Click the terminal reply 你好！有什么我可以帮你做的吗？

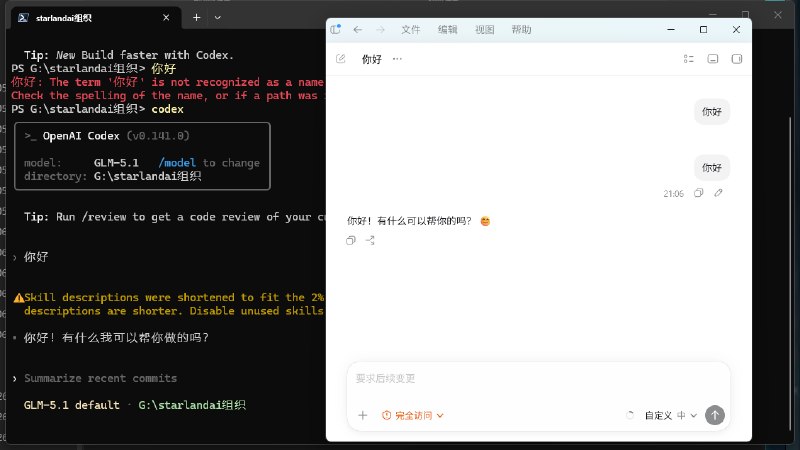(x=116, y=338)
